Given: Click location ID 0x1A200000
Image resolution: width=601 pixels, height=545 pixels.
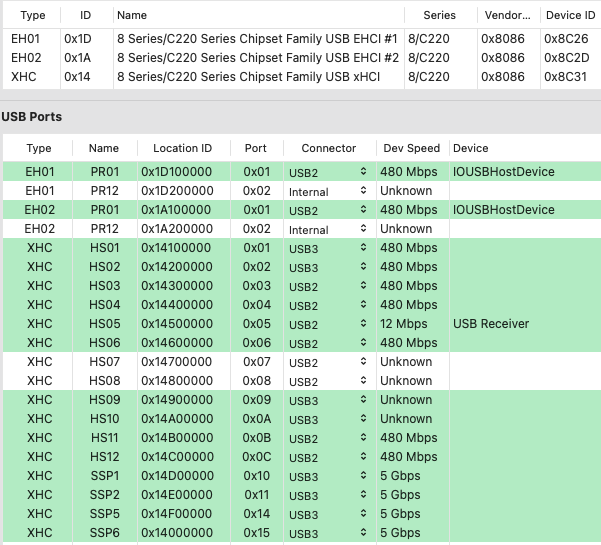Looking at the screenshot, I should tap(177, 229).
